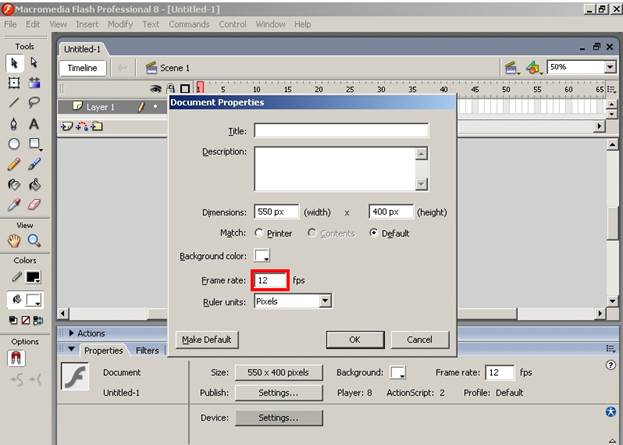Collapse the Properties panel triangle

point(72,349)
